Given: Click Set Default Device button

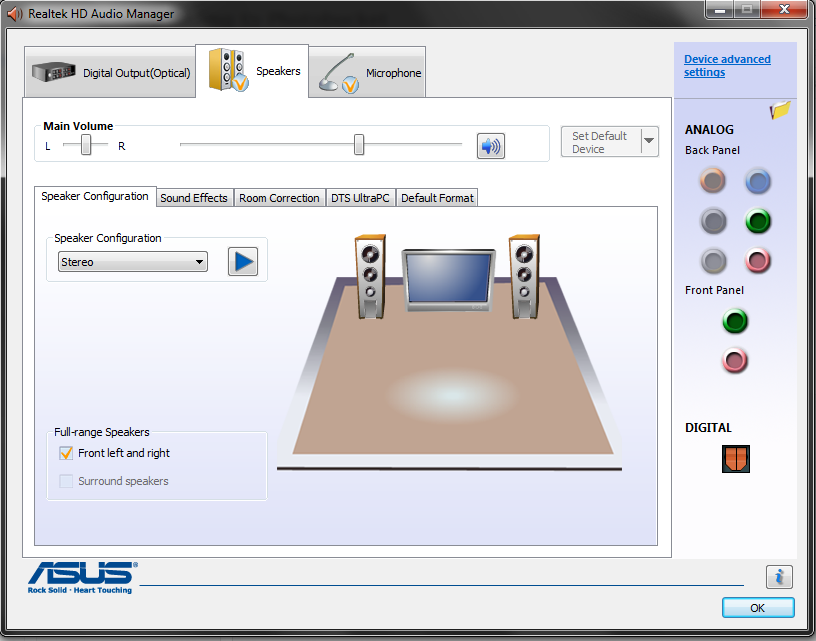Looking at the screenshot, I should coord(601,142).
